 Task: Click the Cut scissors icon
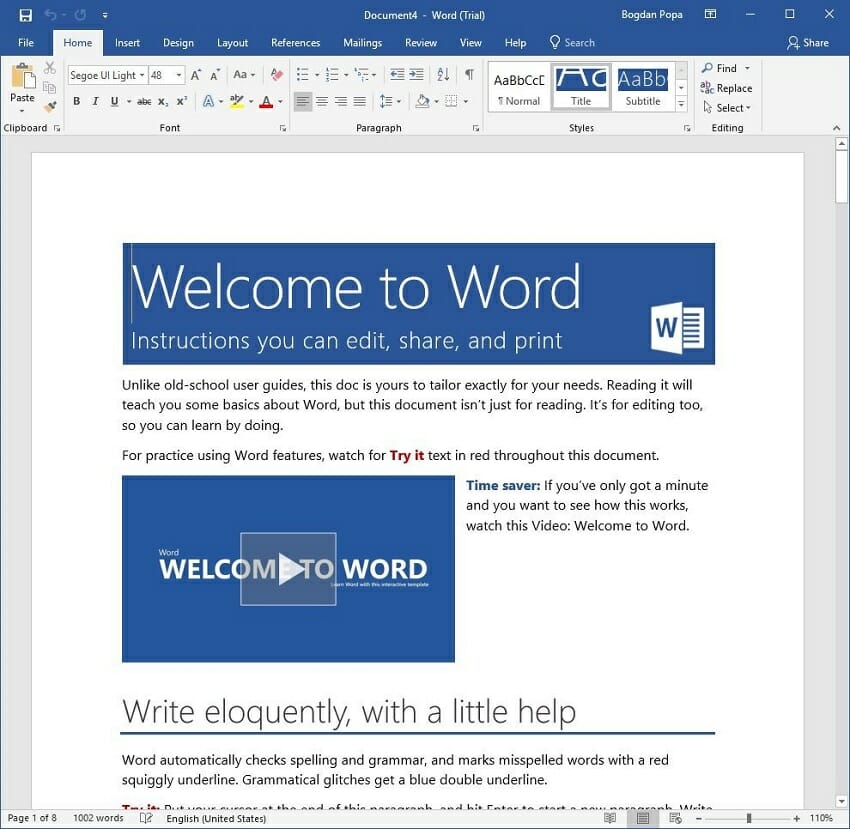50,68
